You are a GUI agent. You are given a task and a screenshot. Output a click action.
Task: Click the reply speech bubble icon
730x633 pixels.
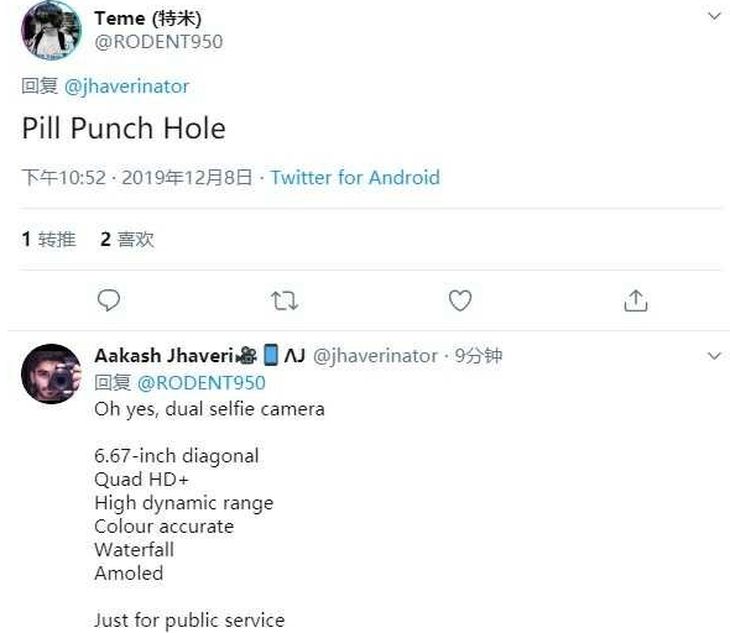pyautogui.click(x=109, y=300)
